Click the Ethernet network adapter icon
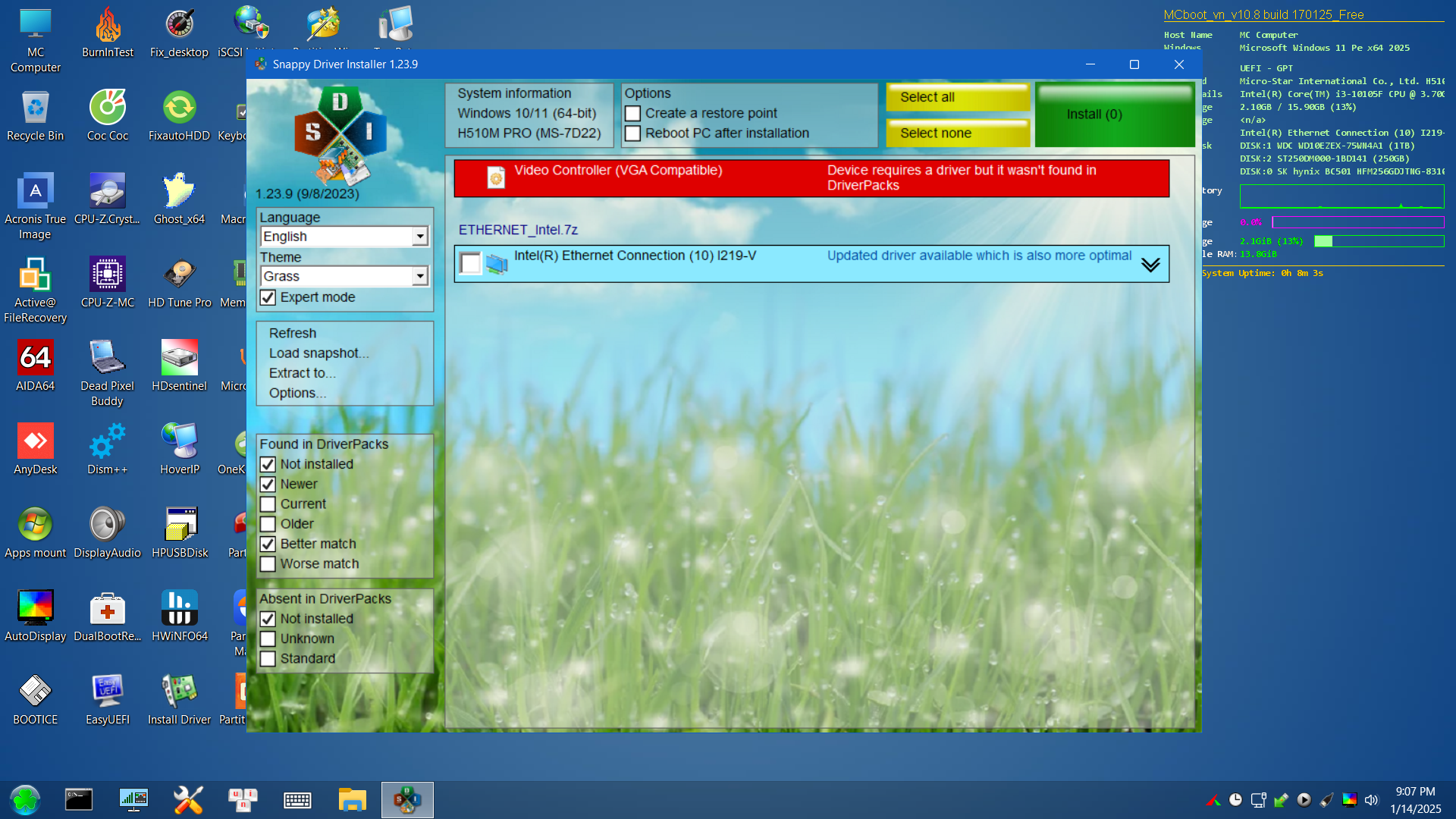Screen dimensions: 1456x819 tap(497, 264)
